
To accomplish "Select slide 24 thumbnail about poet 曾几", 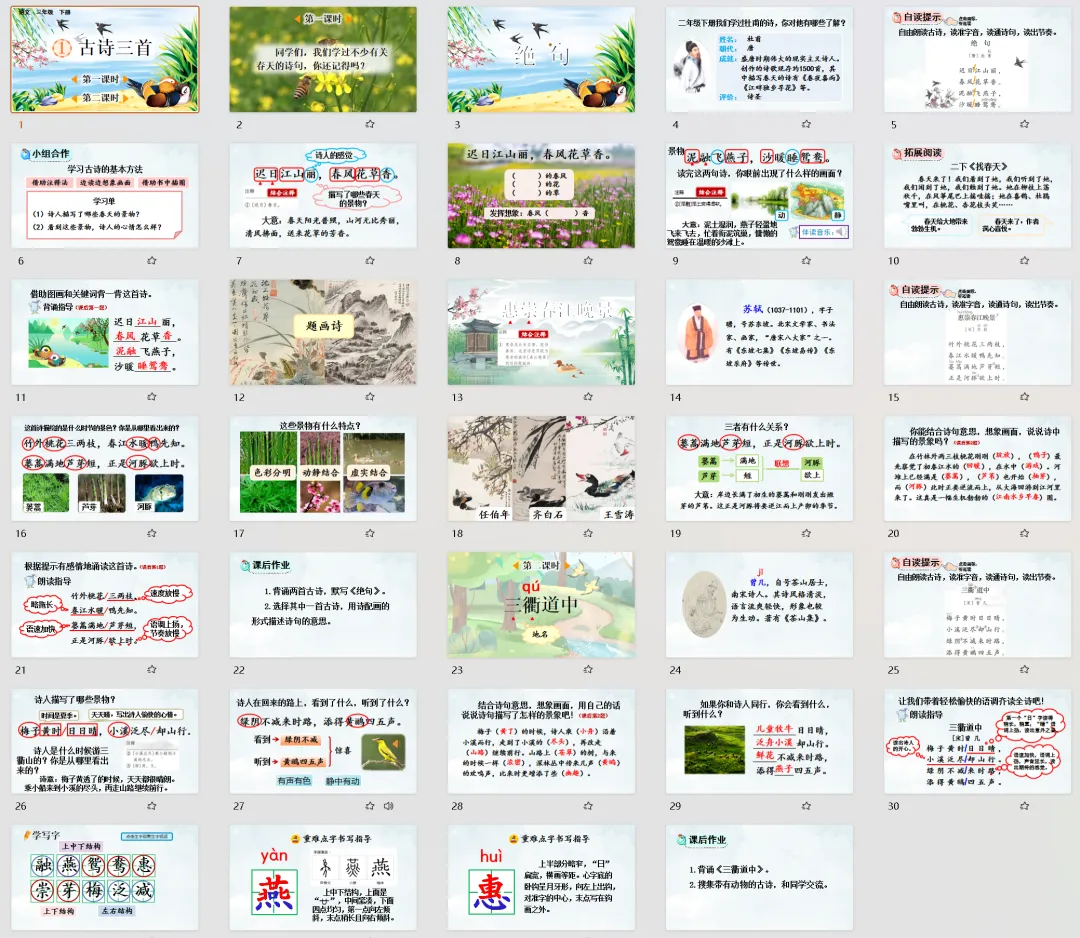I will pyautogui.click(x=759, y=605).
